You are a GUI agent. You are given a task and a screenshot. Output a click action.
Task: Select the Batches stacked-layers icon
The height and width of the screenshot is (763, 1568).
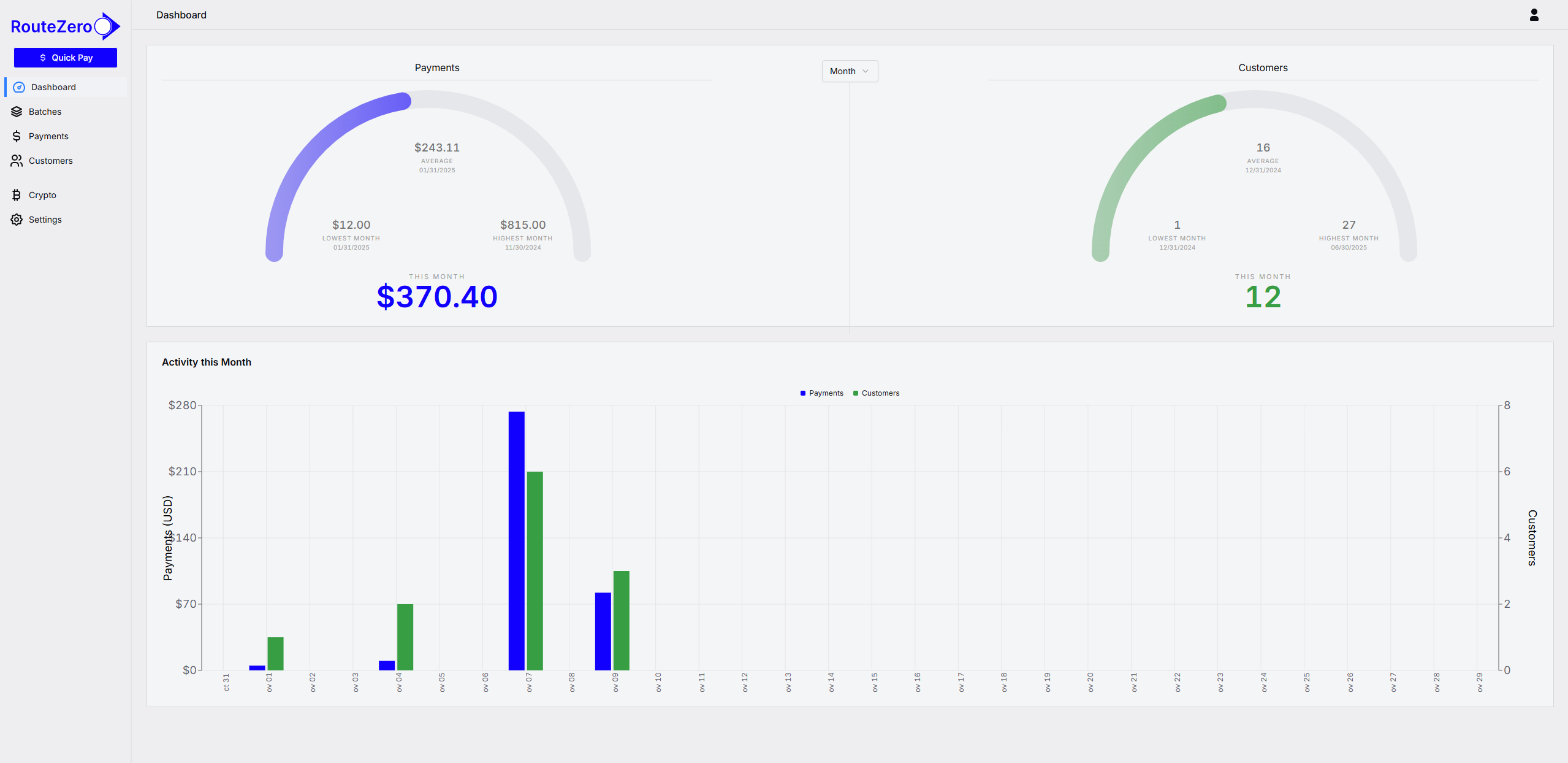click(17, 111)
